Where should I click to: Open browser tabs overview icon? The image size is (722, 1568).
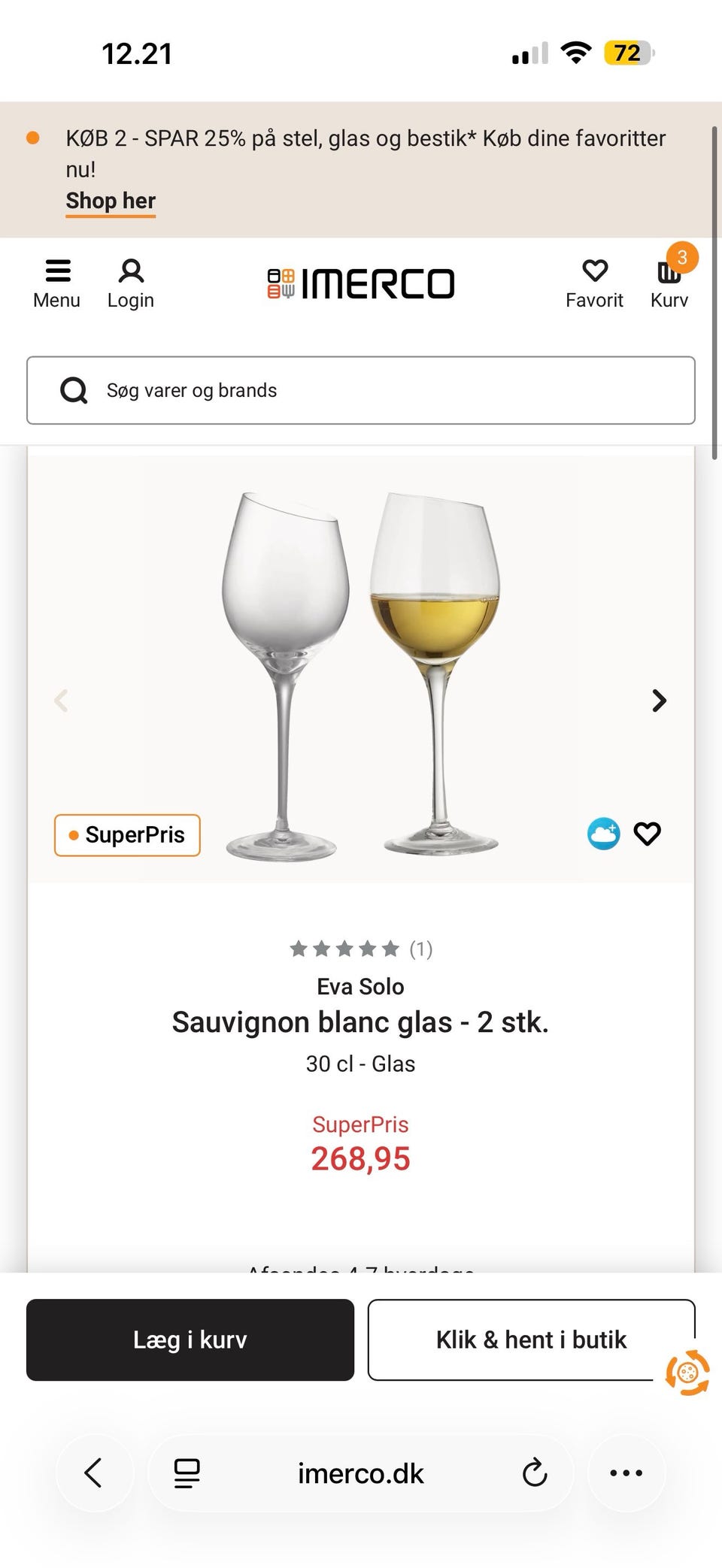click(x=187, y=1473)
